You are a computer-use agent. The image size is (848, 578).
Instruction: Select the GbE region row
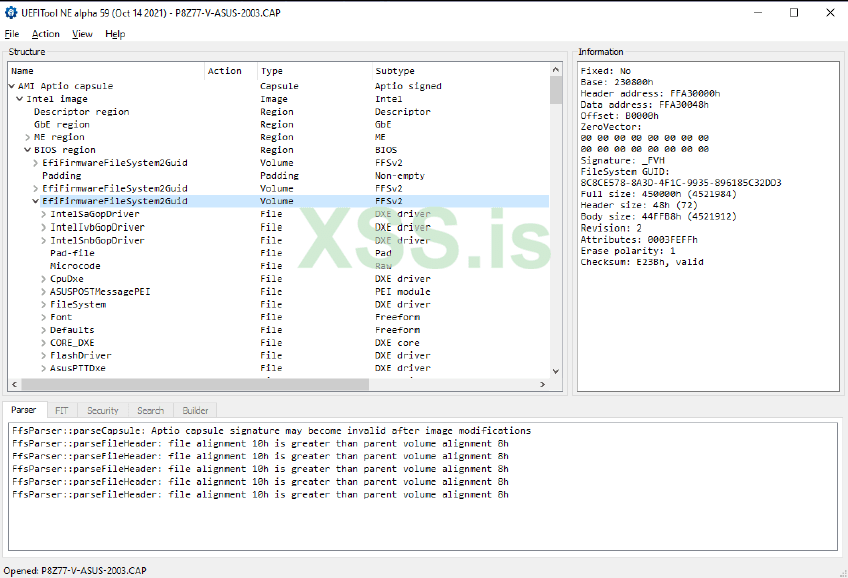[279, 124]
